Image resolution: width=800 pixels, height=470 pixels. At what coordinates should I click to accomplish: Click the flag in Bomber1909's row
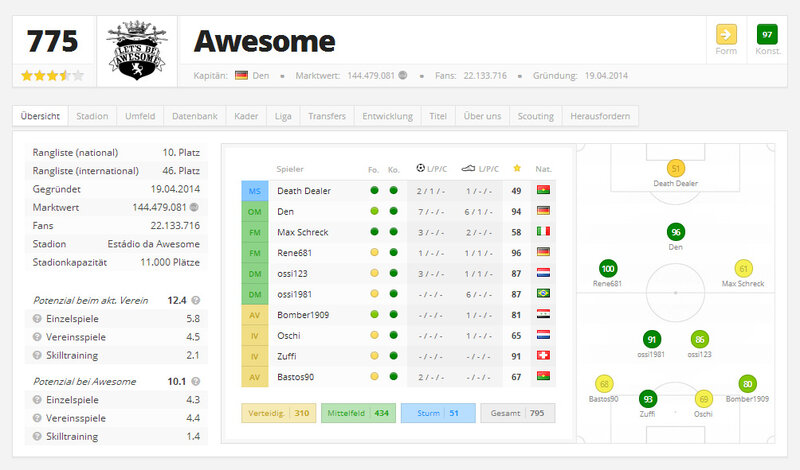click(x=543, y=314)
